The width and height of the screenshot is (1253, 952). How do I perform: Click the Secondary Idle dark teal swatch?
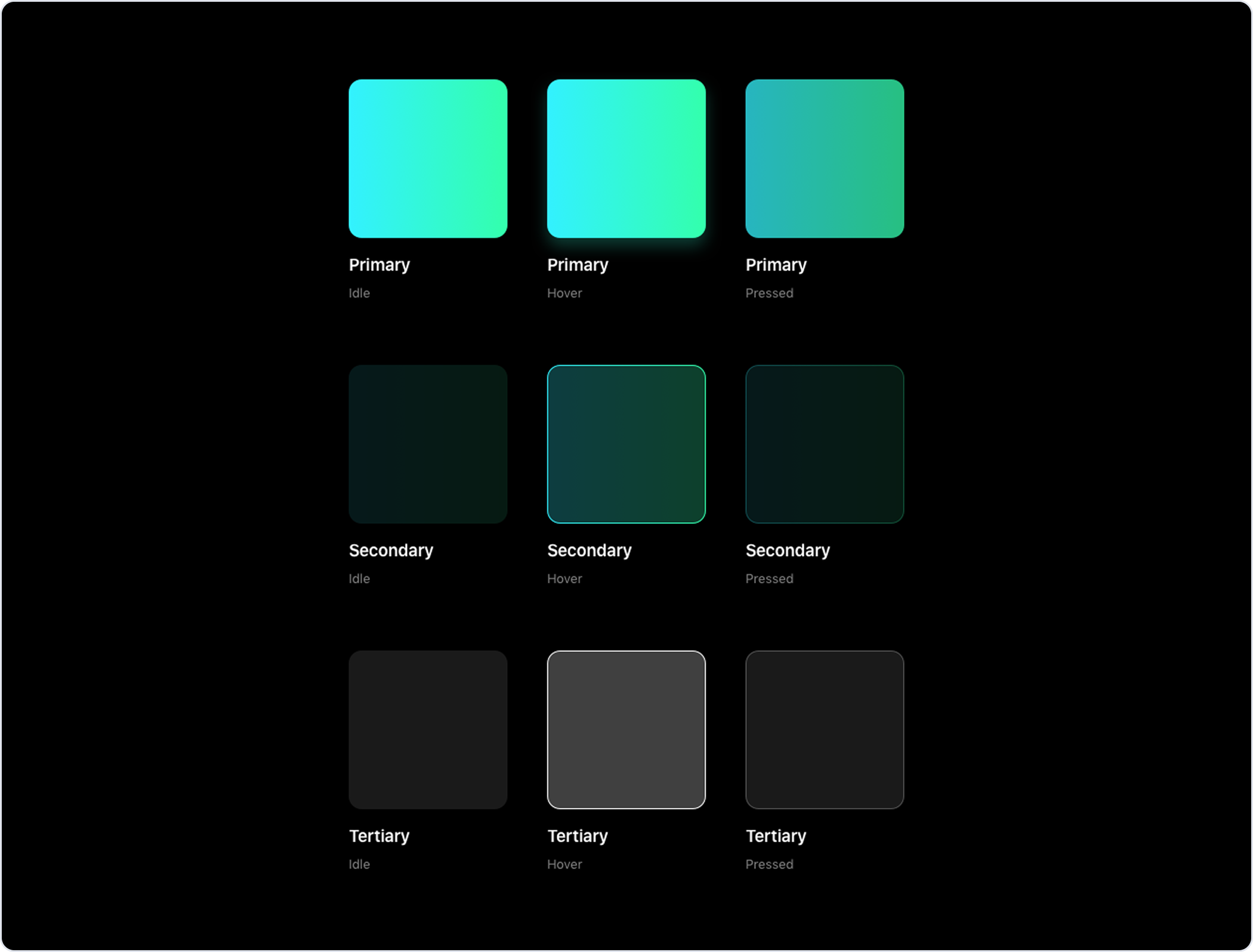(x=428, y=444)
